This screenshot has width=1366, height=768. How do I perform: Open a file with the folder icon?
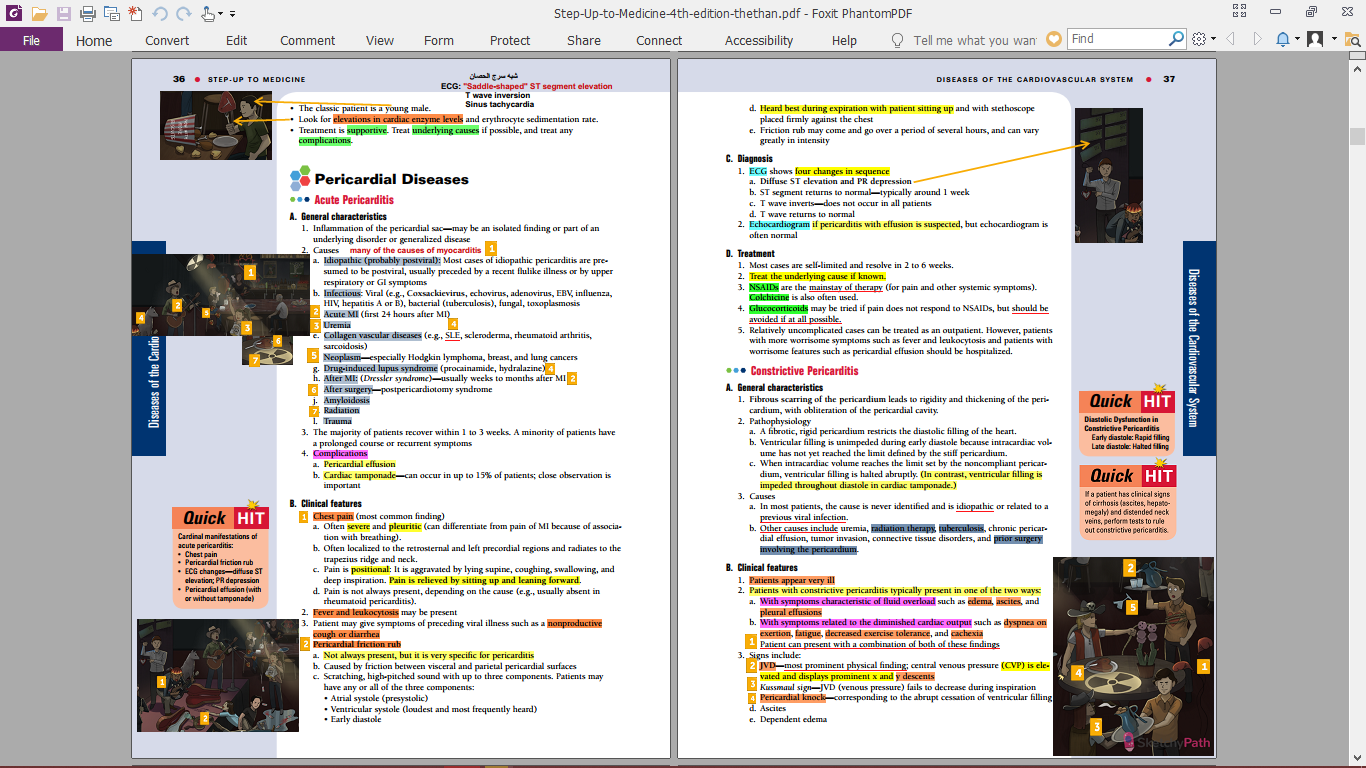[x=39, y=14]
